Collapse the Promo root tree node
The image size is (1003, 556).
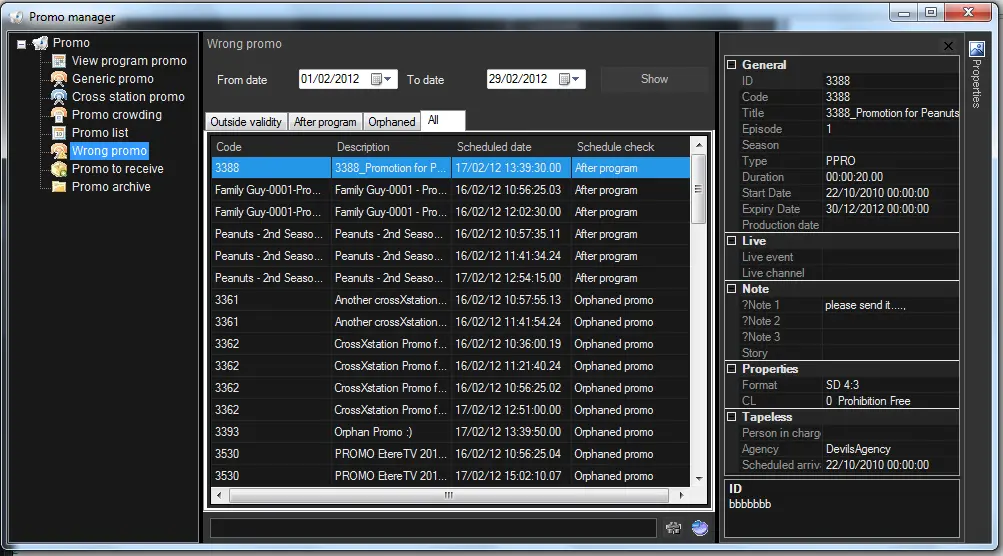[22, 44]
